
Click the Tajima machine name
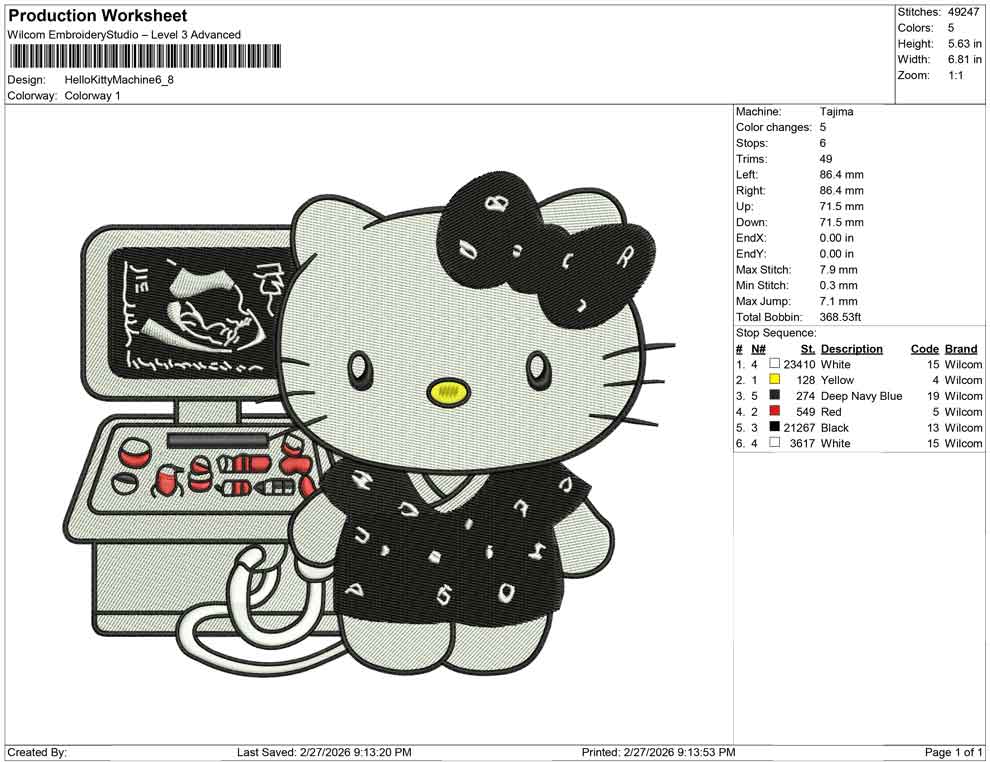point(837,111)
